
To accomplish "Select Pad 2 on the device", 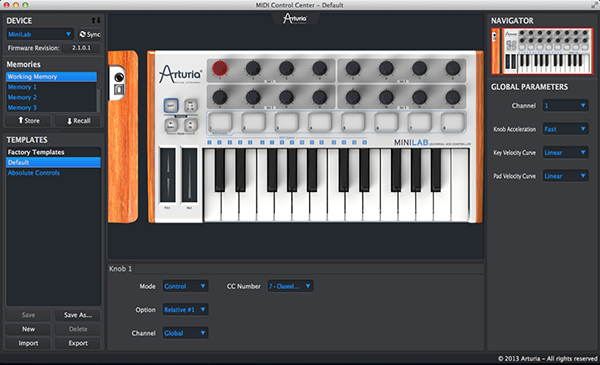I will pyautogui.click(x=253, y=122).
